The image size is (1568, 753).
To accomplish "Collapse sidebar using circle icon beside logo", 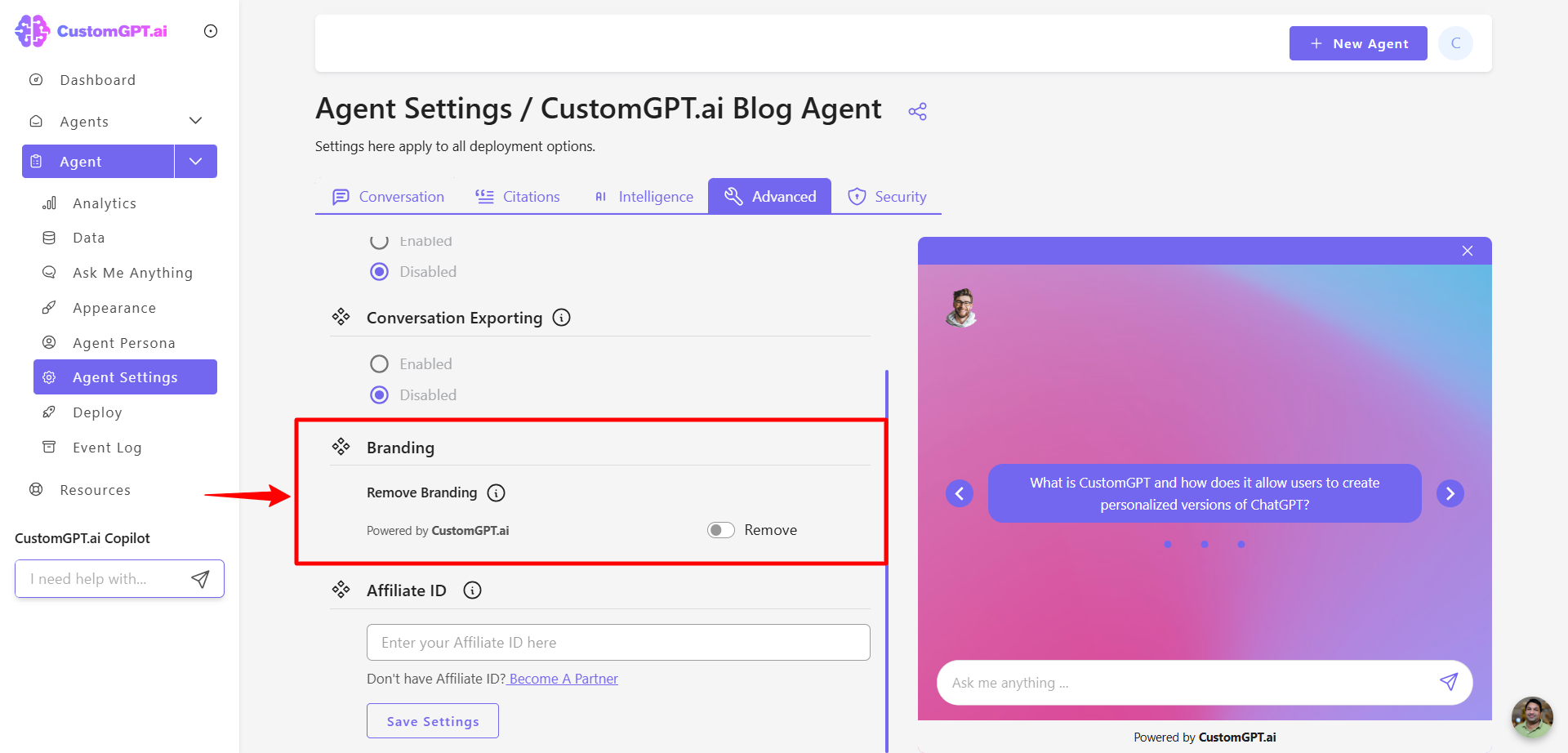I will click(211, 31).
